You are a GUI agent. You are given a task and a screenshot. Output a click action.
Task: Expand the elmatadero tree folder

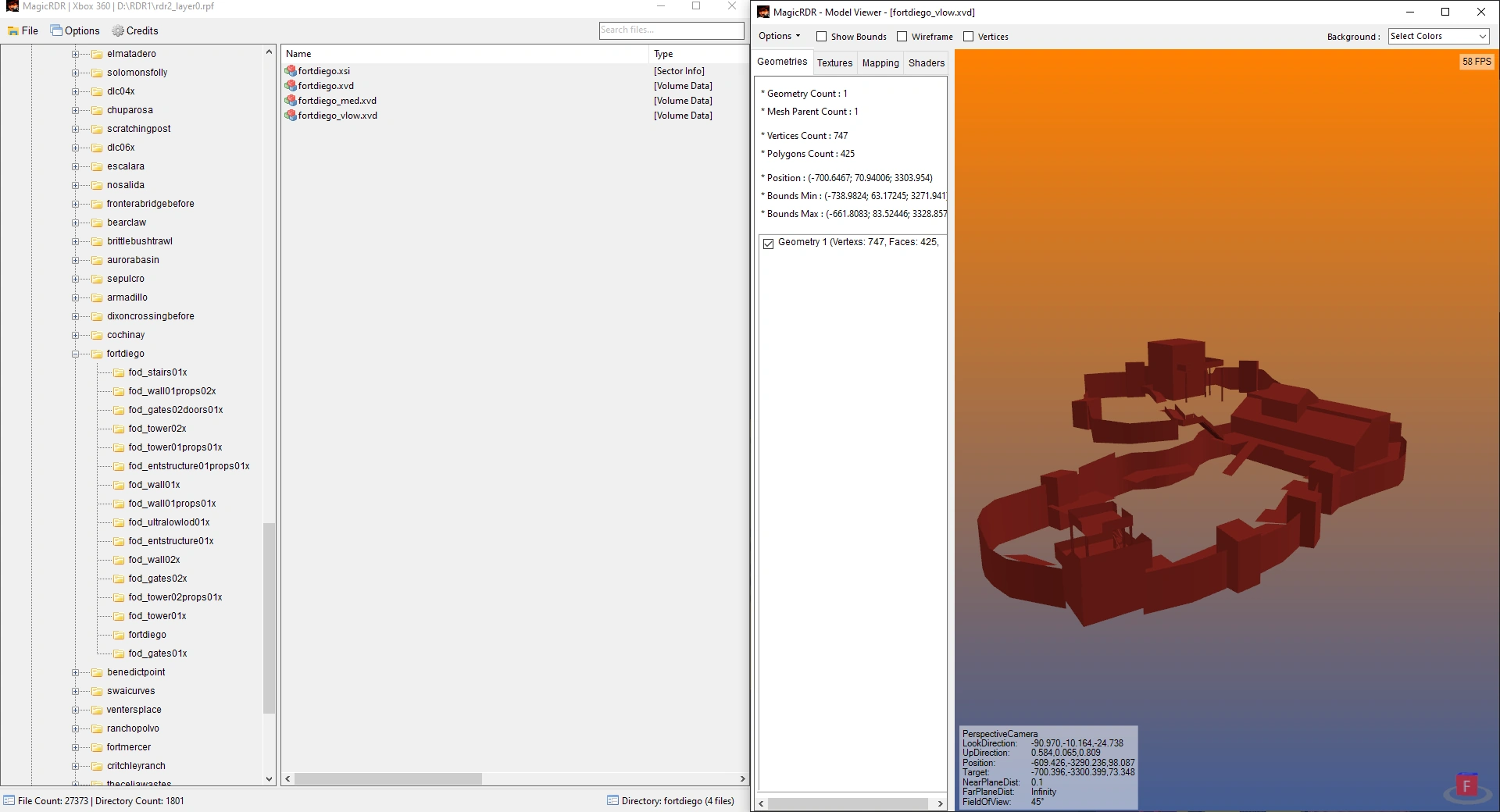(76, 54)
